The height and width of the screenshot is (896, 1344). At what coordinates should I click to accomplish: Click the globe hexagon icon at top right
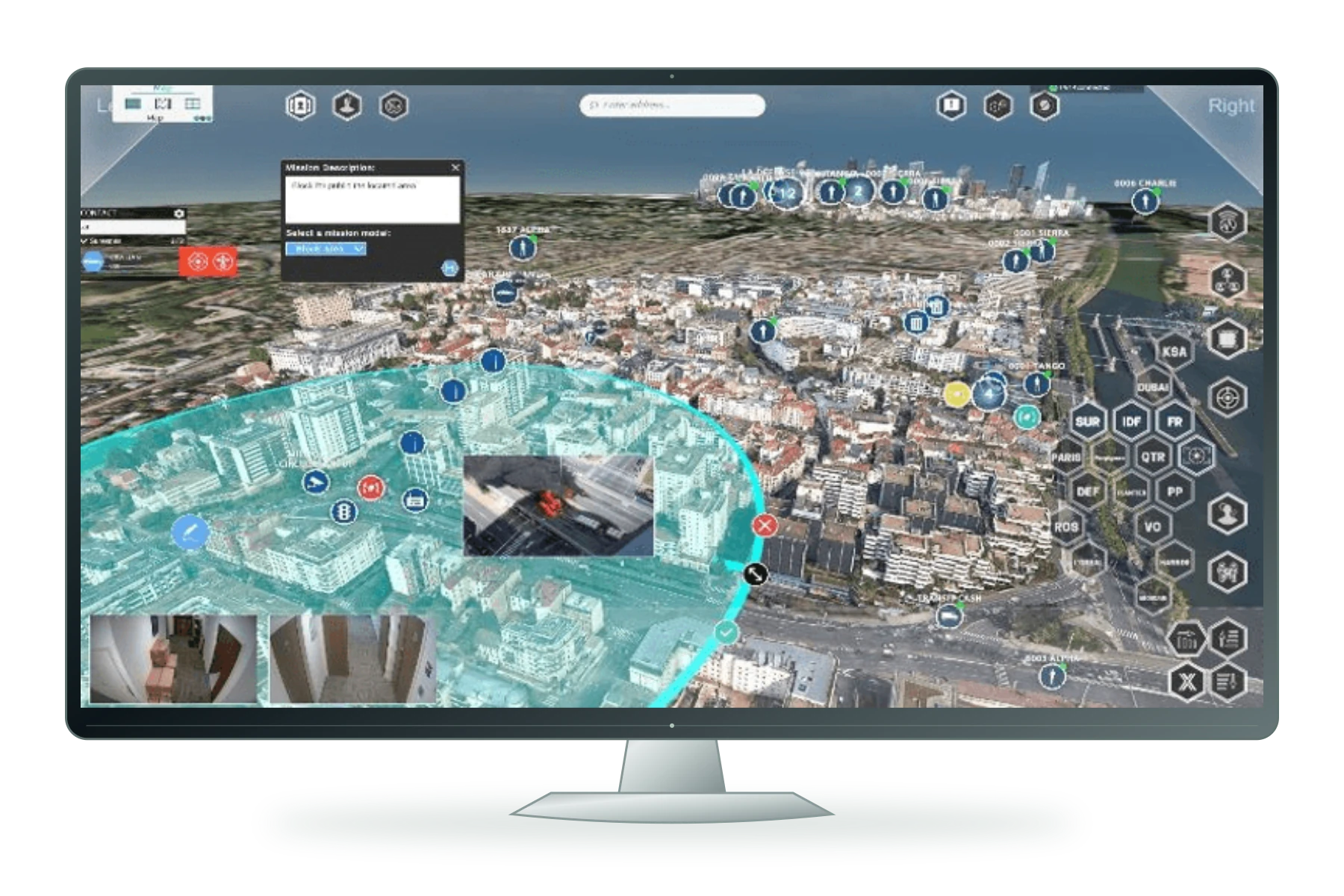pos(1045,105)
